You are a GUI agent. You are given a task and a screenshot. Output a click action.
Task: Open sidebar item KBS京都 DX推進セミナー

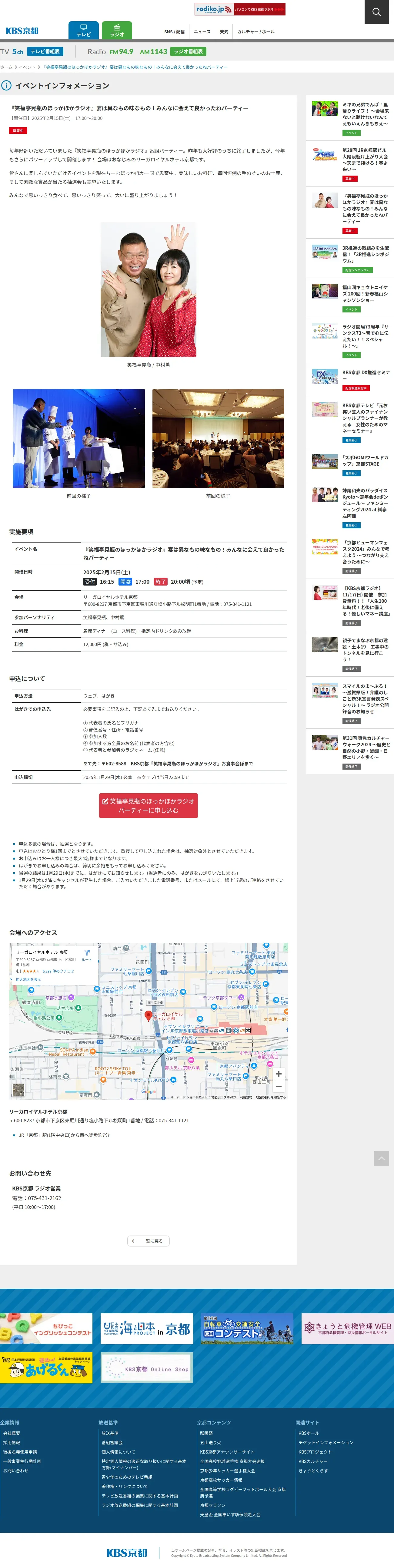pos(349,380)
